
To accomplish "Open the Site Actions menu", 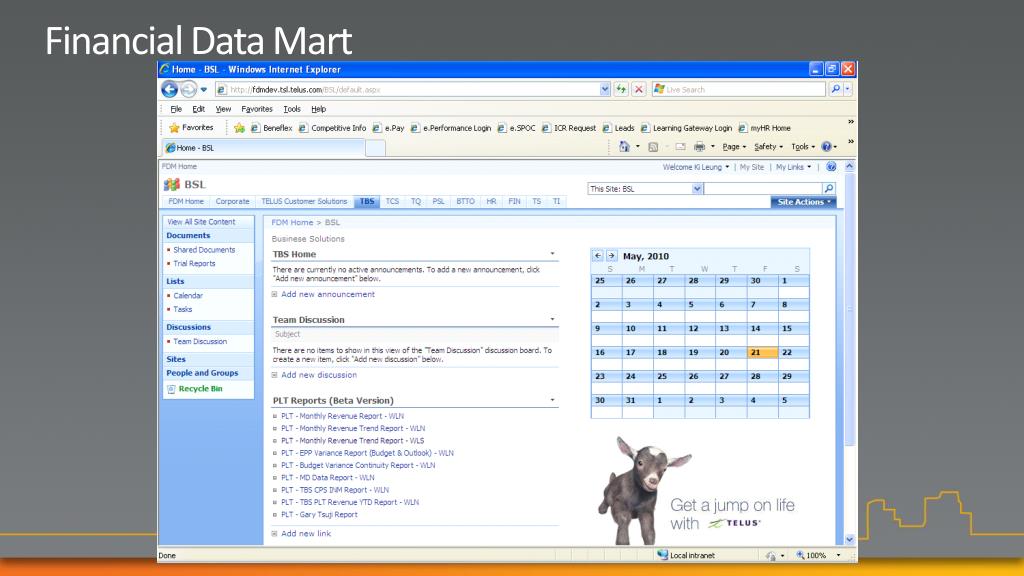I will 803,202.
